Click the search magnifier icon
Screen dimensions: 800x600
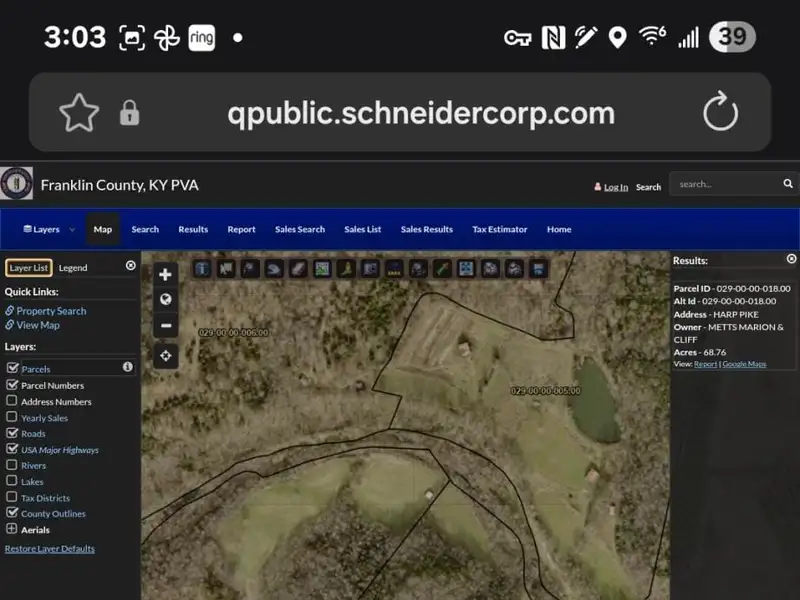(788, 184)
